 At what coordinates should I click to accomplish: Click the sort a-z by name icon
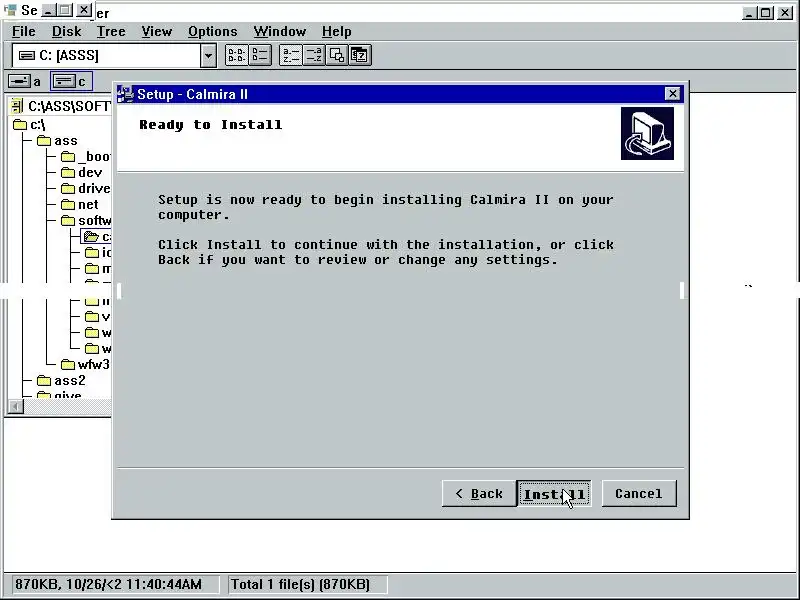(x=291, y=55)
